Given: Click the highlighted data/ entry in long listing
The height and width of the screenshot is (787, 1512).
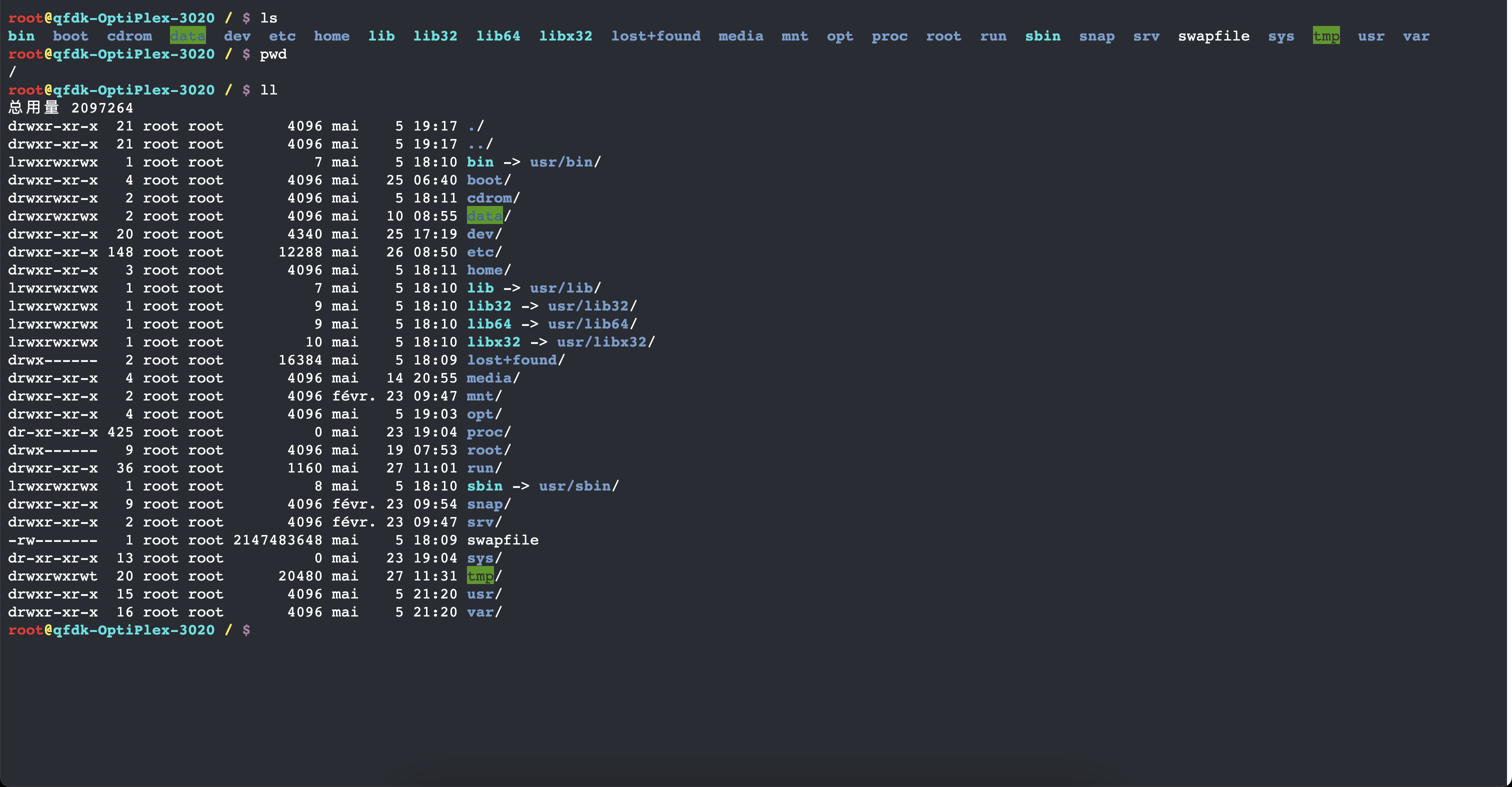Looking at the screenshot, I should pyautogui.click(x=485, y=216).
